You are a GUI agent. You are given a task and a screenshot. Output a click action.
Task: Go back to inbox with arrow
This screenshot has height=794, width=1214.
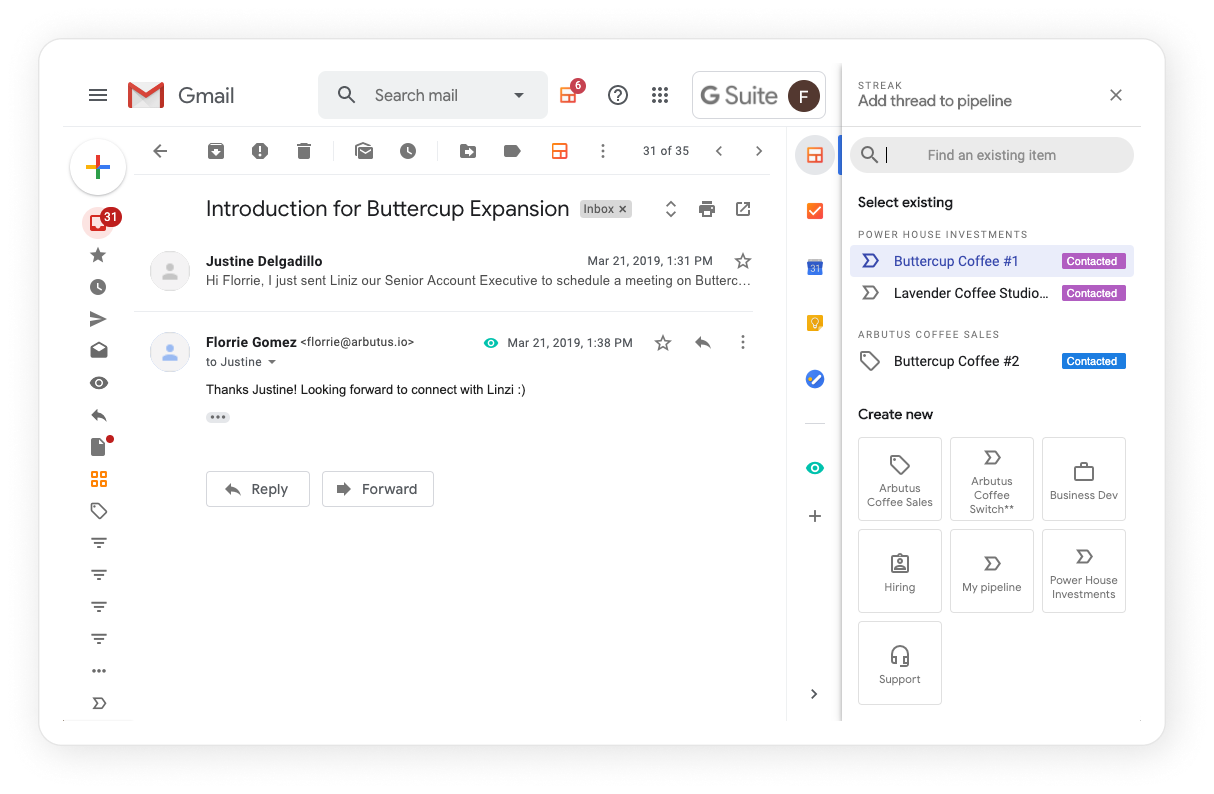160,151
